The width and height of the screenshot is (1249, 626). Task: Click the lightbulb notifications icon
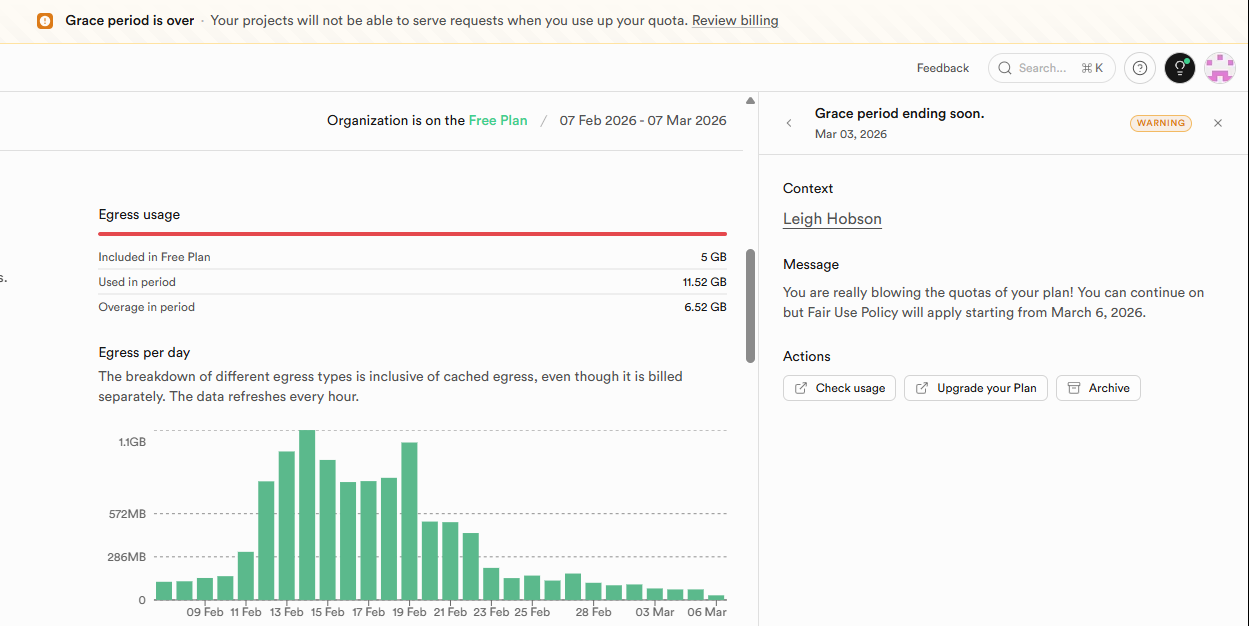1180,68
